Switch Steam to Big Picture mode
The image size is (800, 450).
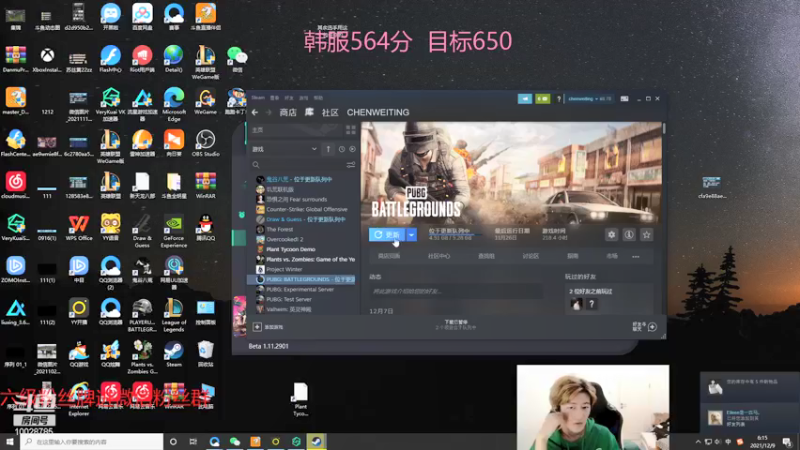pyautogui.click(x=624, y=99)
